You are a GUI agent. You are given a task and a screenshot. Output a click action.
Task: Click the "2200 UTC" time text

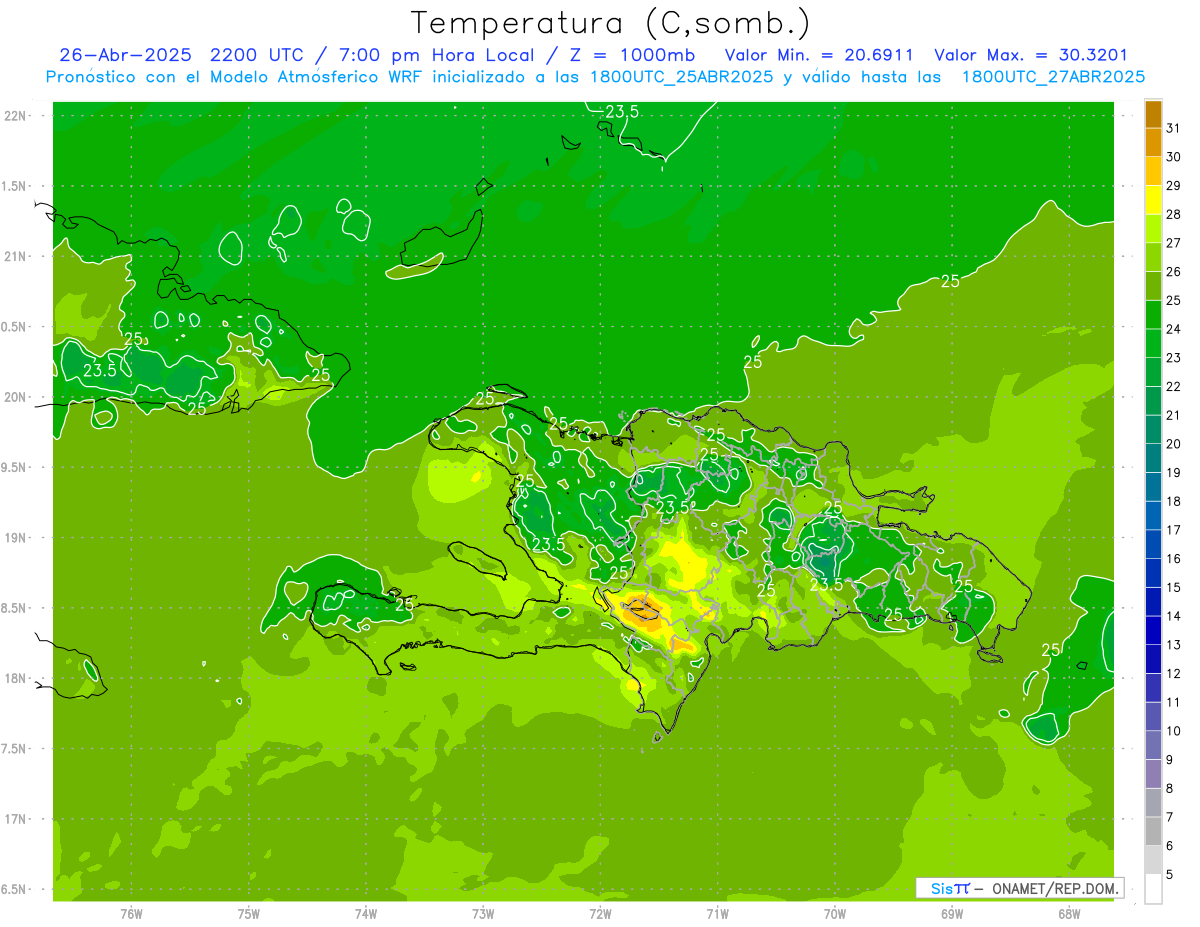tap(256, 55)
